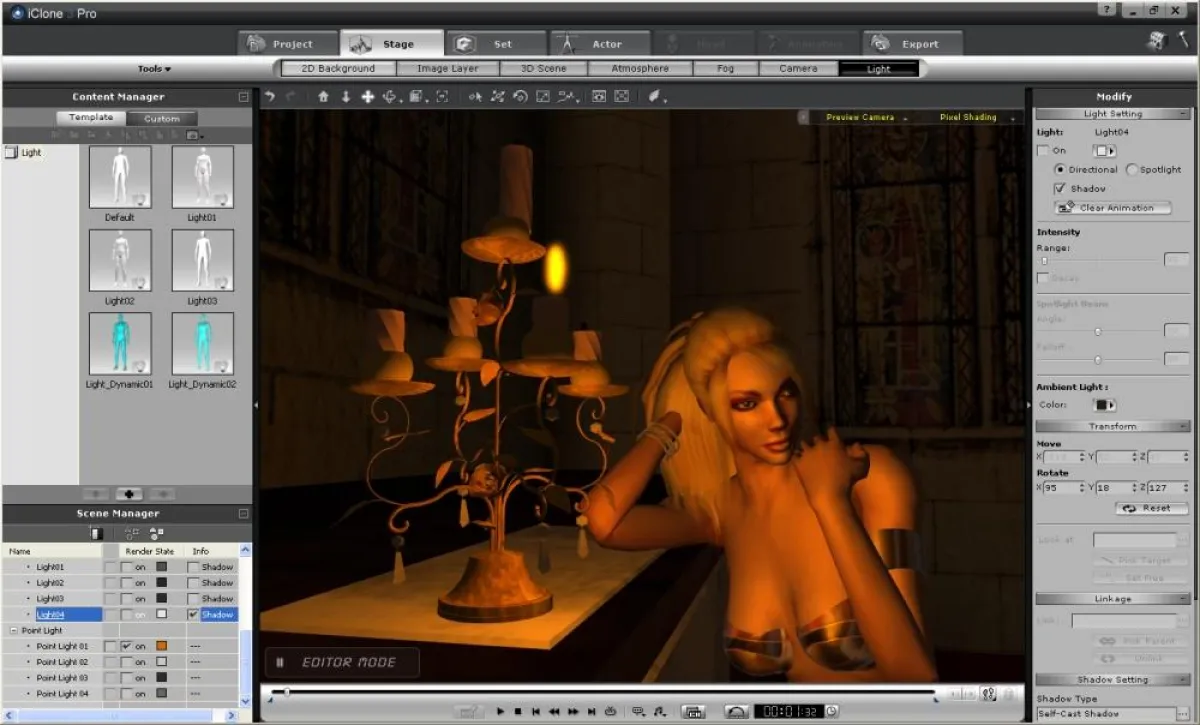Switch to the Set tab
The height and width of the screenshot is (725, 1200).
pyautogui.click(x=495, y=44)
